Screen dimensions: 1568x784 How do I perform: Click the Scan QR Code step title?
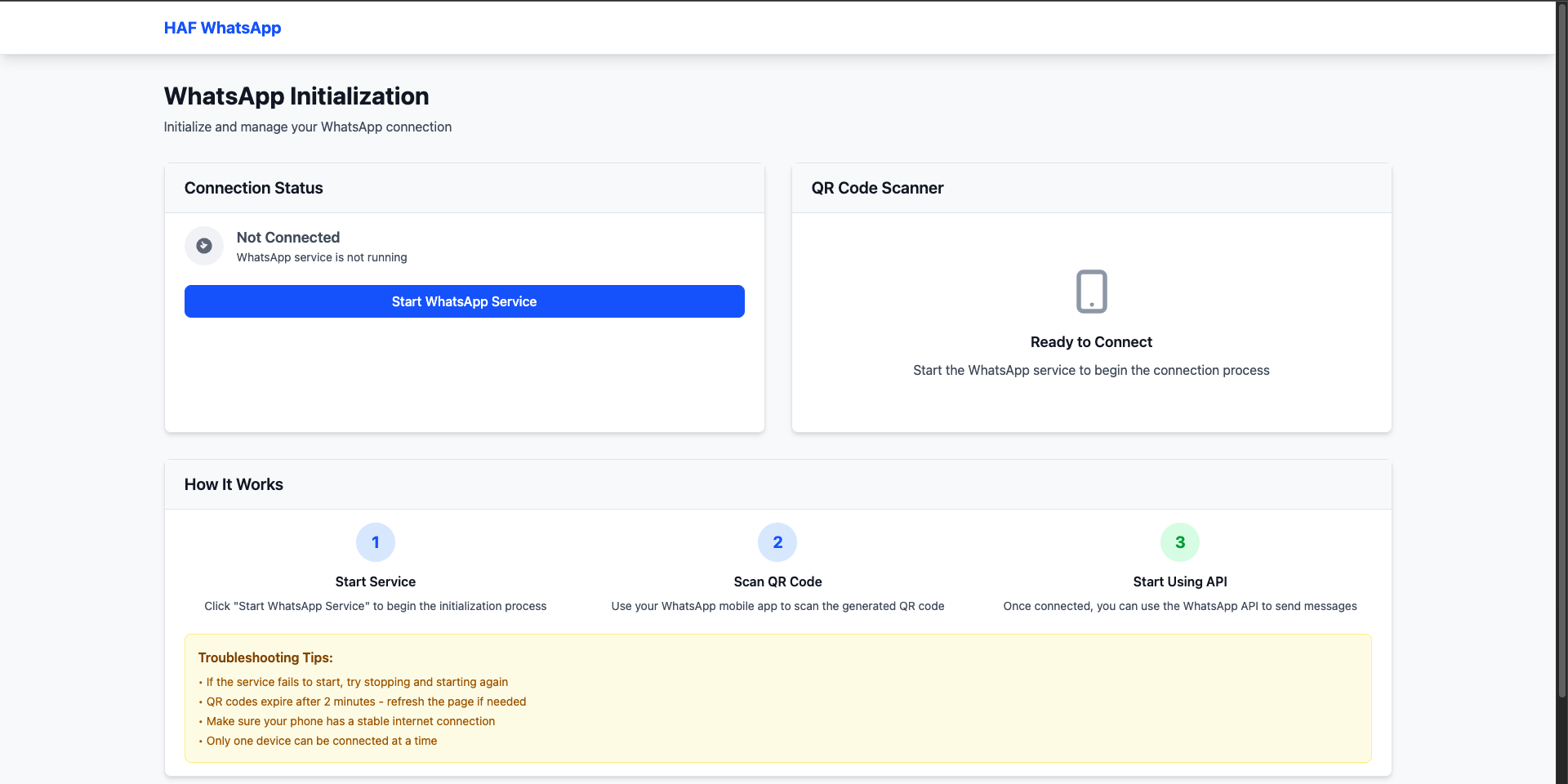coord(777,581)
